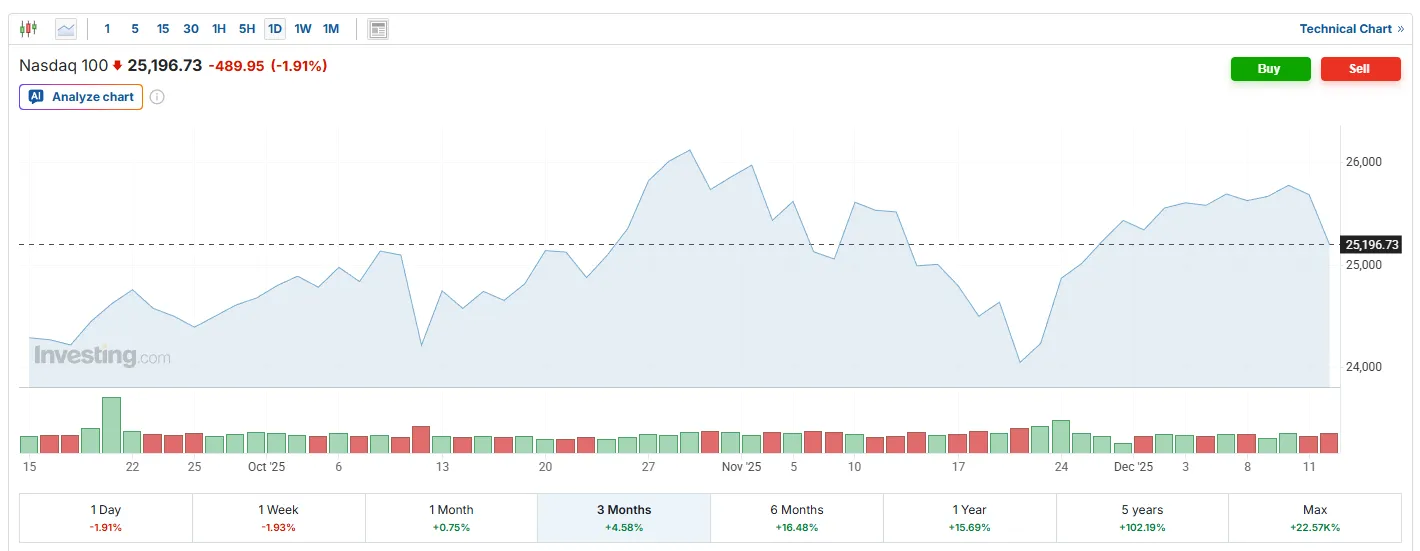Choose the 30 minute interval
Viewport: 1420px width, 551px height.
point(191,29)
